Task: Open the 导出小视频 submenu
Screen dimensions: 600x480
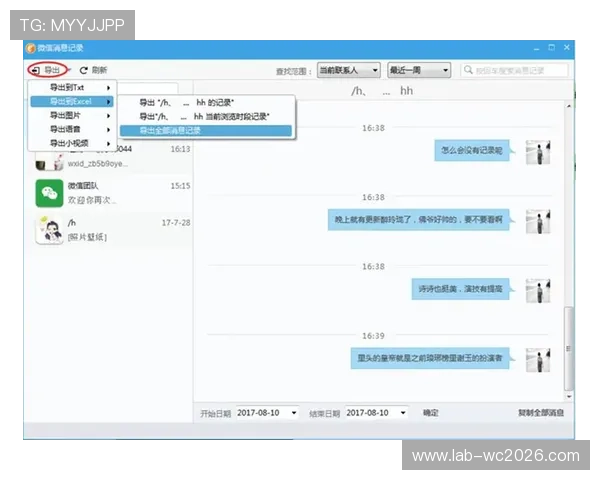Action: point(72,143)
